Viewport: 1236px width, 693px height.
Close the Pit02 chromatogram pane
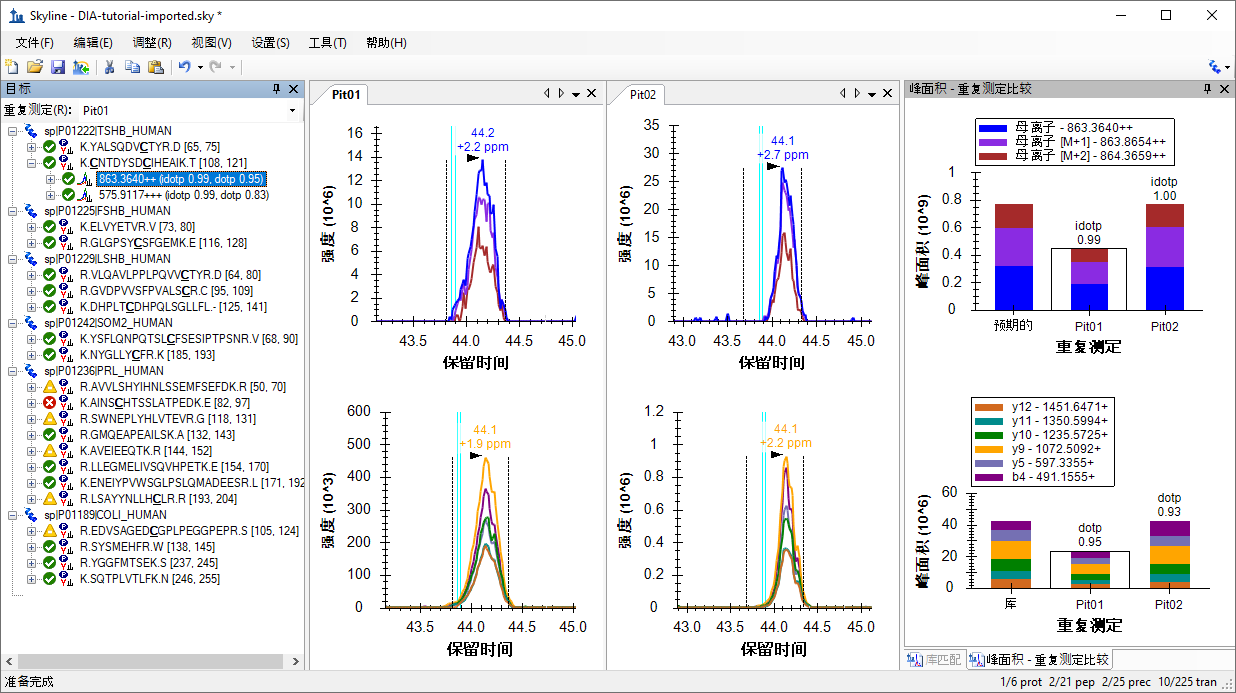[889, 94]
